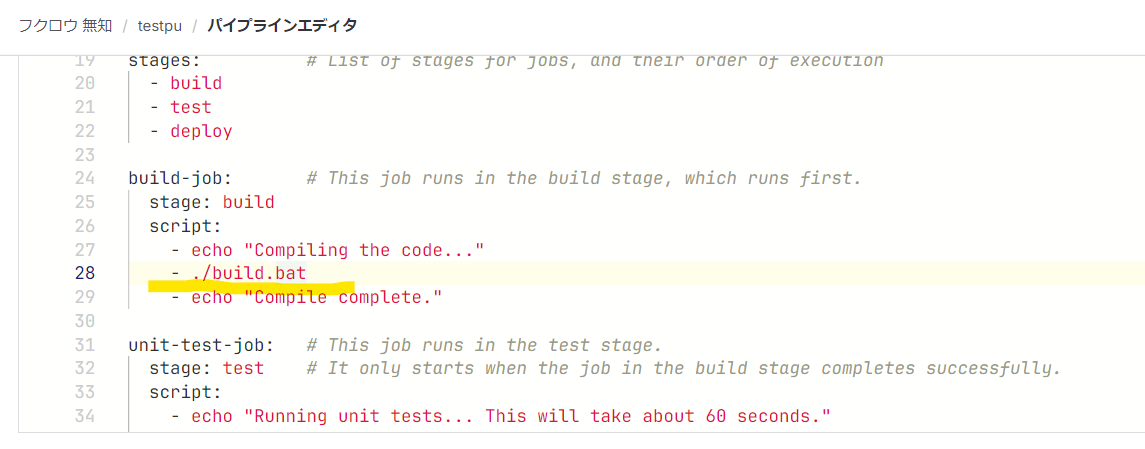Image resolution: width=1145 pixels, height=449 pixels.
Task: Place cursor on build-job key
Action: coord(180,178)
